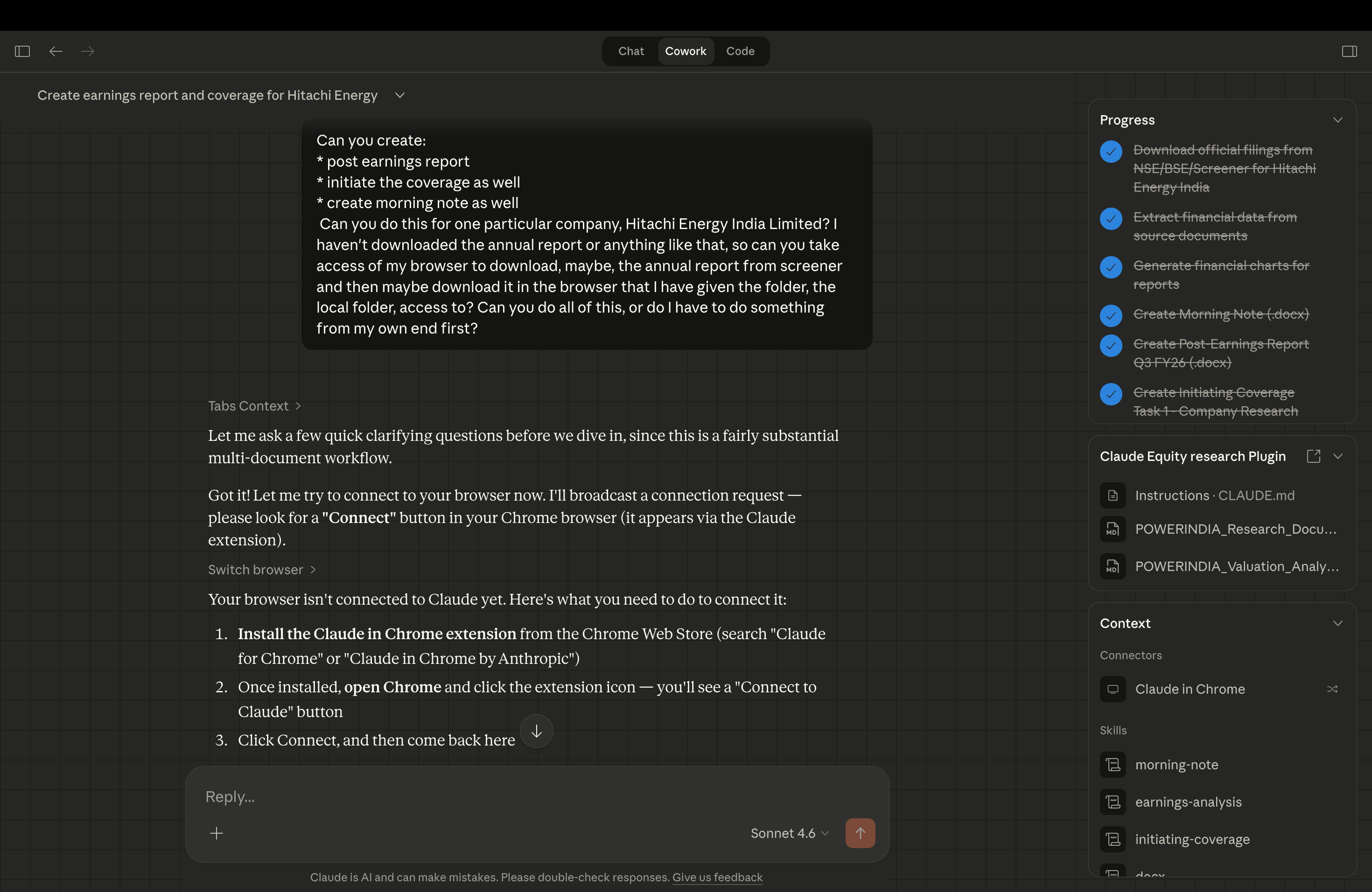Click the plus attachment icon
The width and height of the screenshot is (1372, 892).
click(216, 833)
